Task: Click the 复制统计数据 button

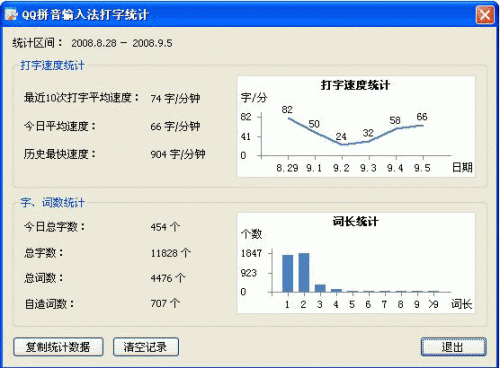Action: (58, 347)
